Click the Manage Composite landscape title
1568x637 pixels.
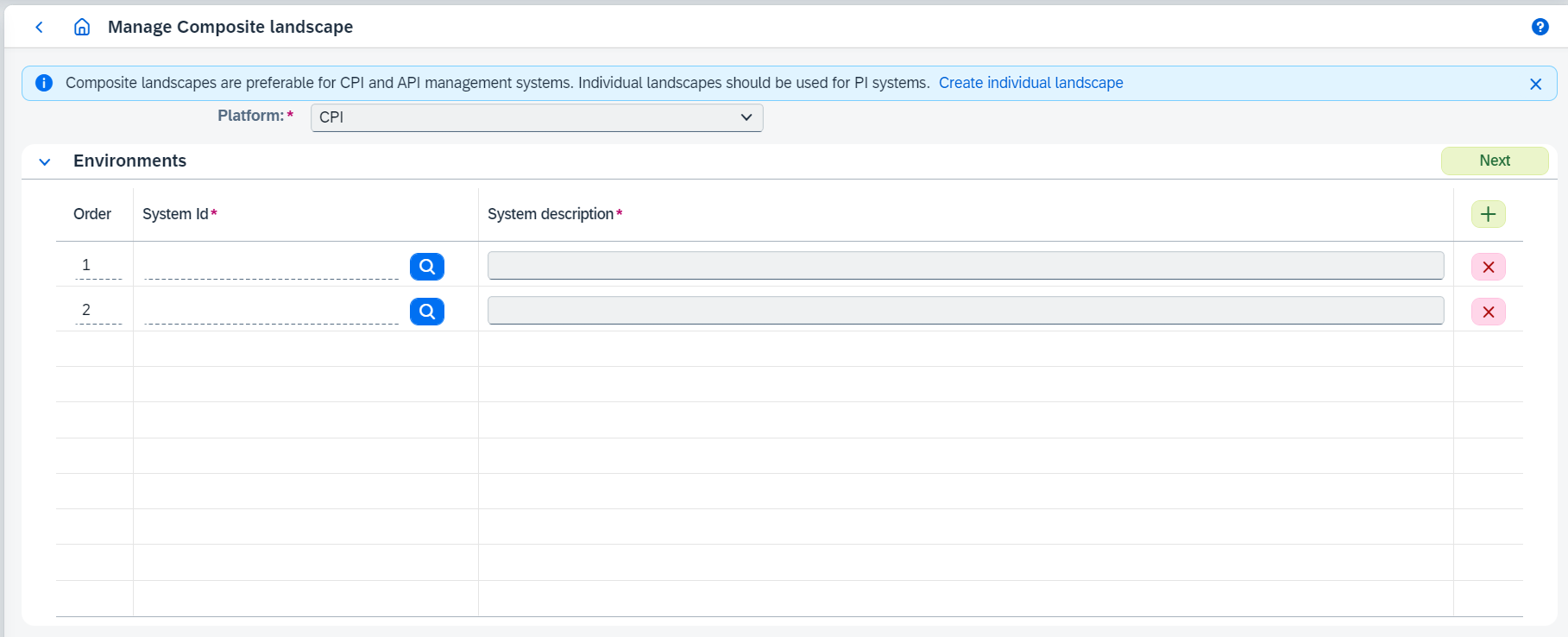click(x=230, y=27)
